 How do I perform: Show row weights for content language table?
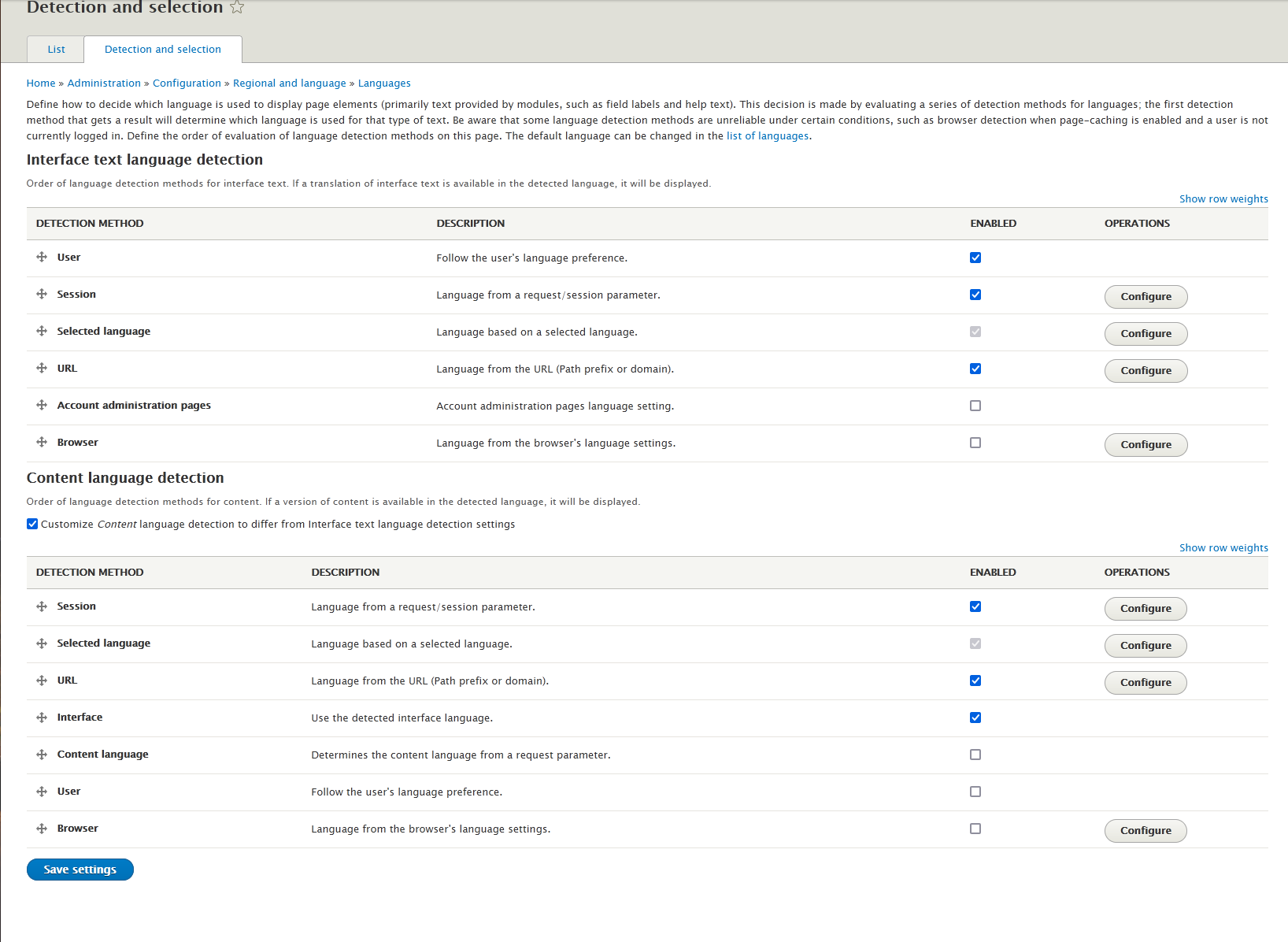click(x=1223, y=548)
